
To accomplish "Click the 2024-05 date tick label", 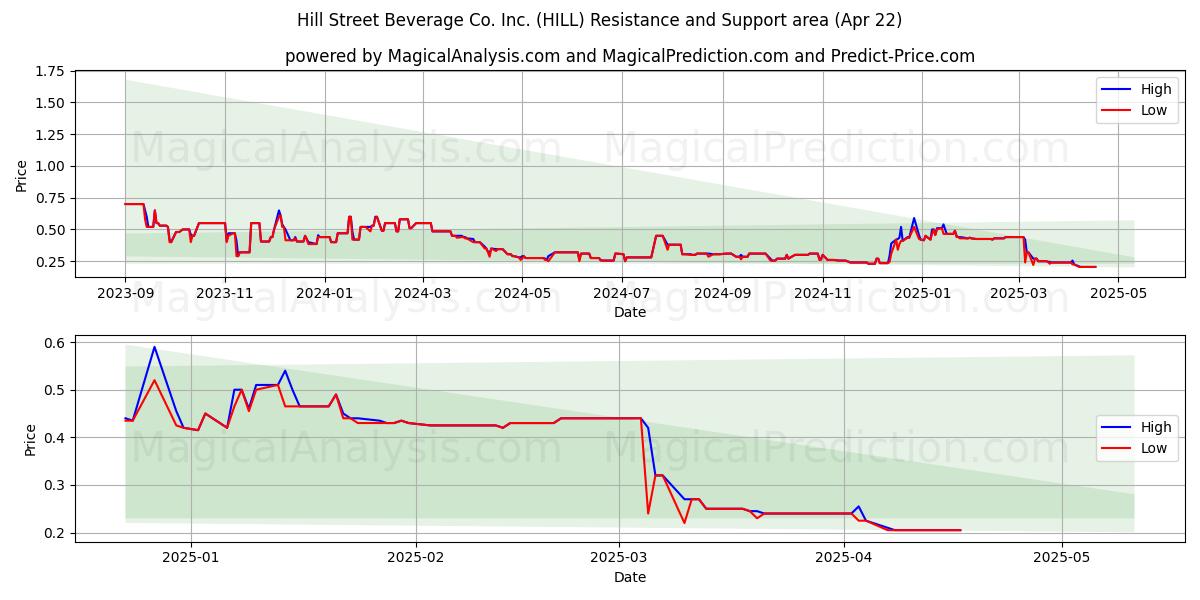I will [x=522, y=293].
